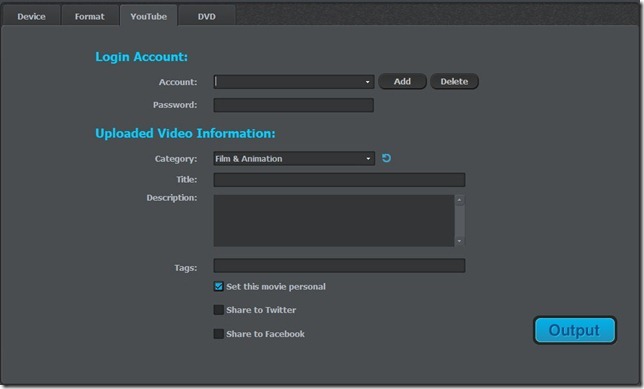Click into the Title field
The height and width of the screenshot is (389, 644).
tap(339, 180)
